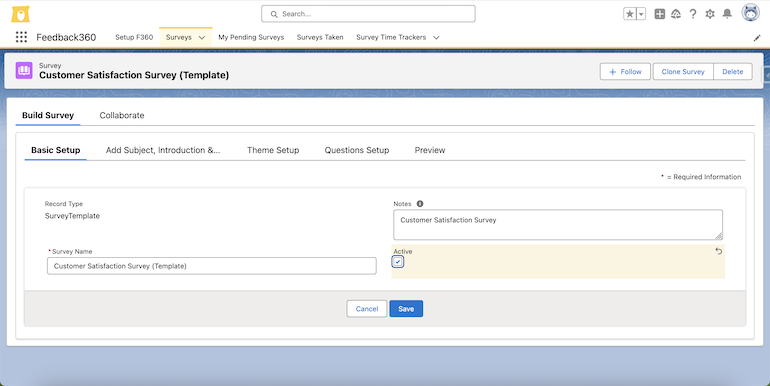Focus the global Search box
770x386 pixels.
click(x=368, y=14)
